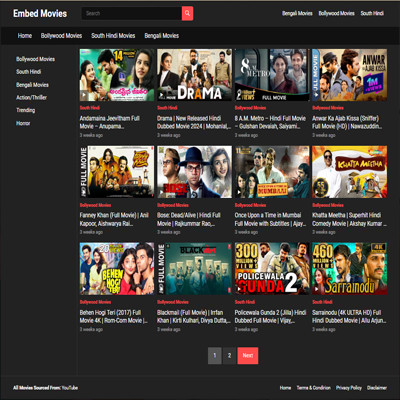Open 8 A.M. Metro movie thumbnail
Viewport: 400px width, 400px height.
pyautogui.click(x=272, y=75)
